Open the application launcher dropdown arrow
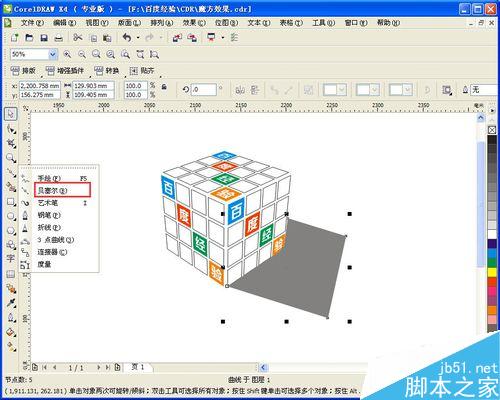Viewport: 500px width, 400px height. tap(222, 38)
